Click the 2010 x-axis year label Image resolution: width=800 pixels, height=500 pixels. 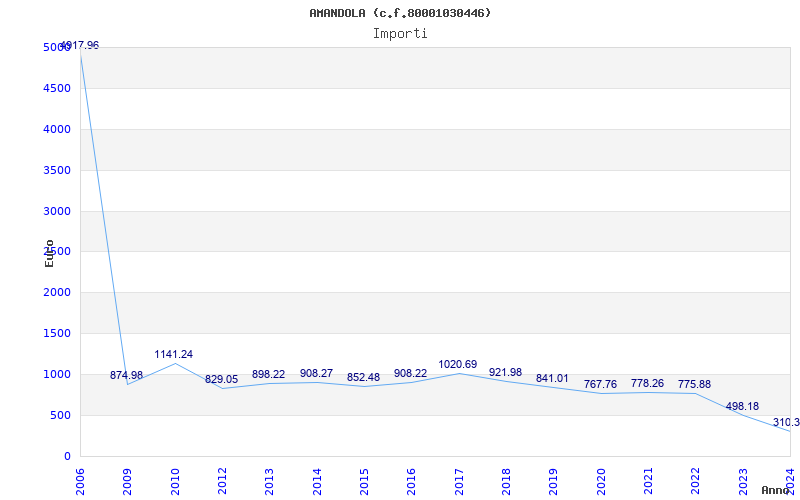(175, 482)
